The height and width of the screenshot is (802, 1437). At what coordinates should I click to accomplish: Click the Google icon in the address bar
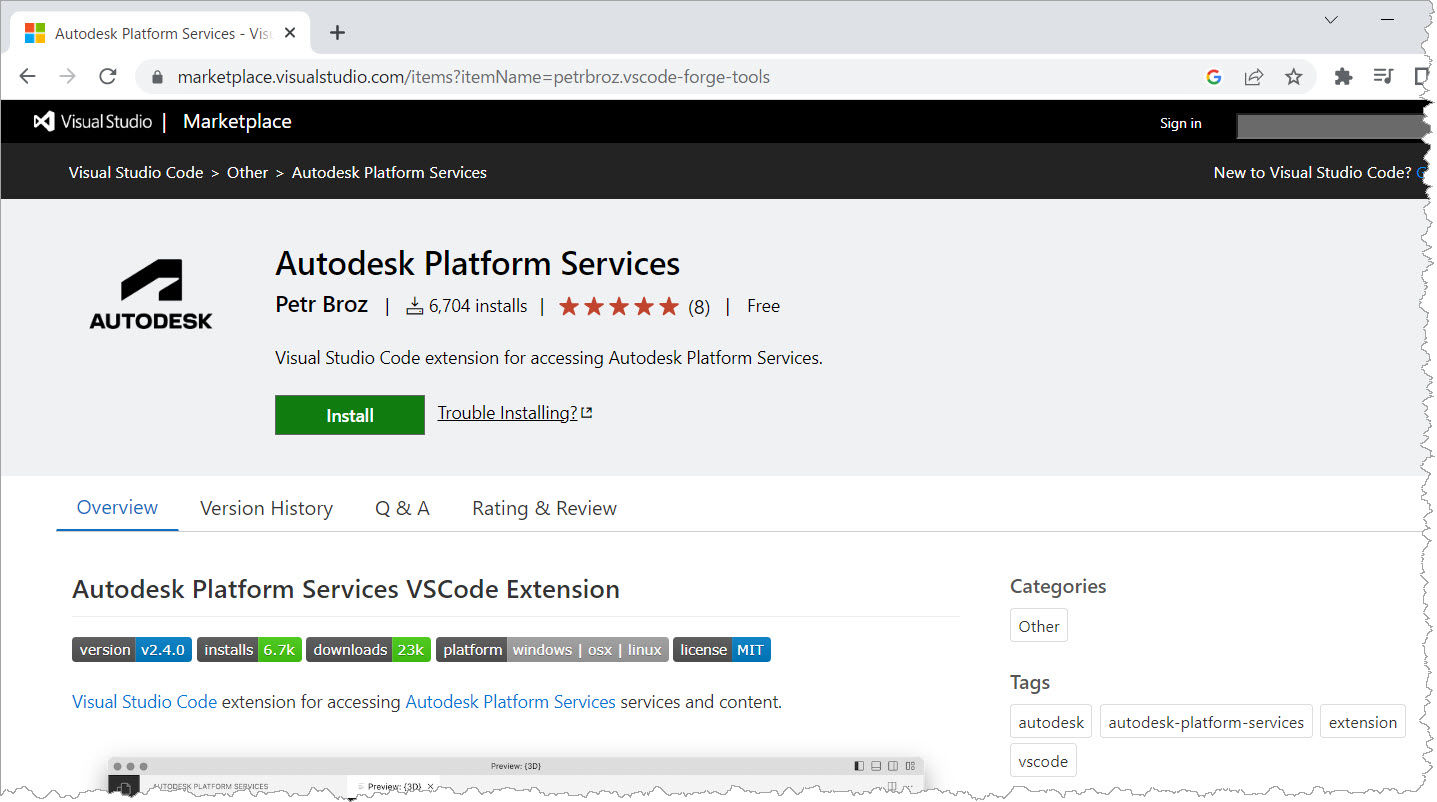pyautogui.click(x=1213, y=76)
